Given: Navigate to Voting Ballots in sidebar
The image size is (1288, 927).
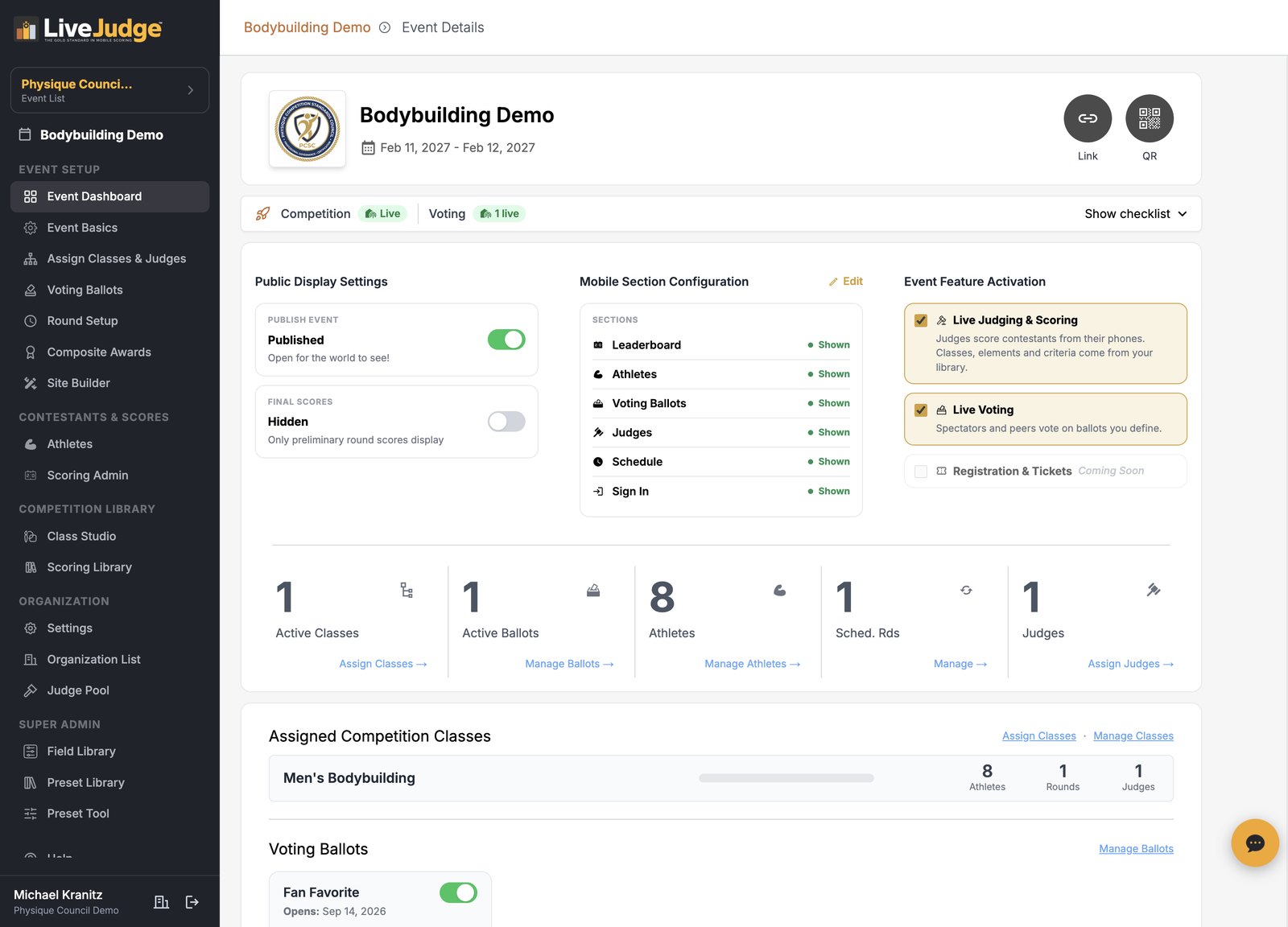Looking at the screenshot, I should tap(109, 290).
